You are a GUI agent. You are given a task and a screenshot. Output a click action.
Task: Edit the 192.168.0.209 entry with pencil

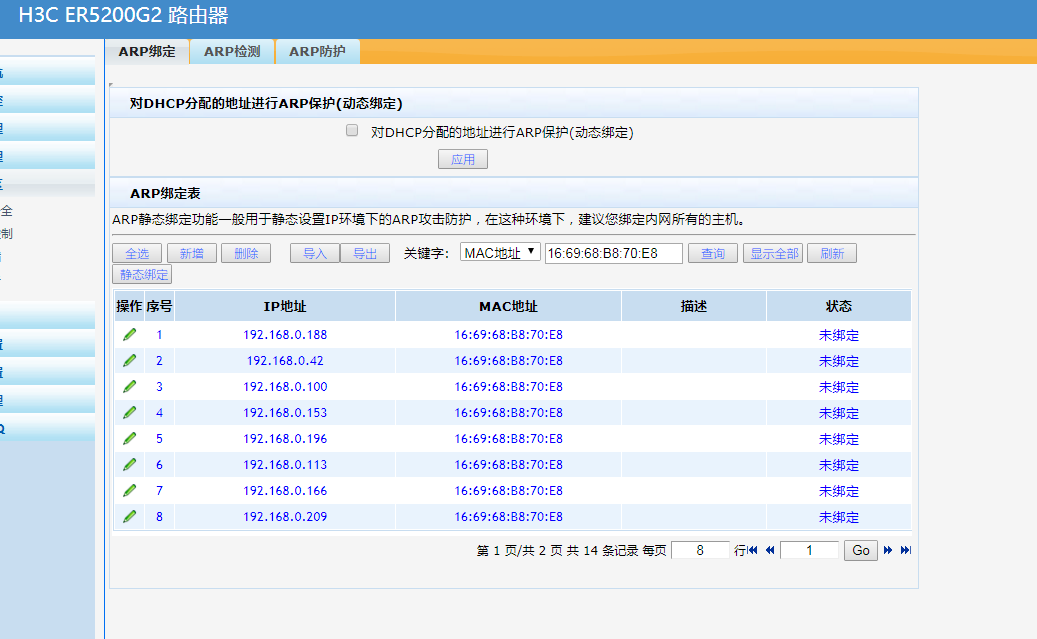[x=129, y=517]
